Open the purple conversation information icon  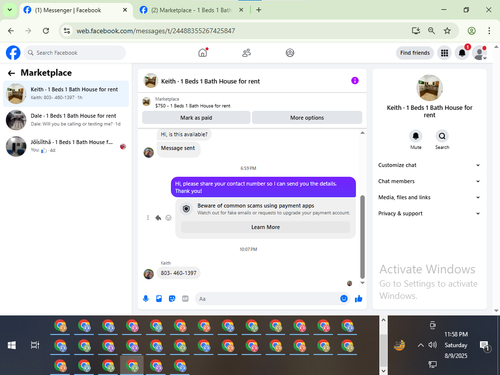click(x=355, y=81)
